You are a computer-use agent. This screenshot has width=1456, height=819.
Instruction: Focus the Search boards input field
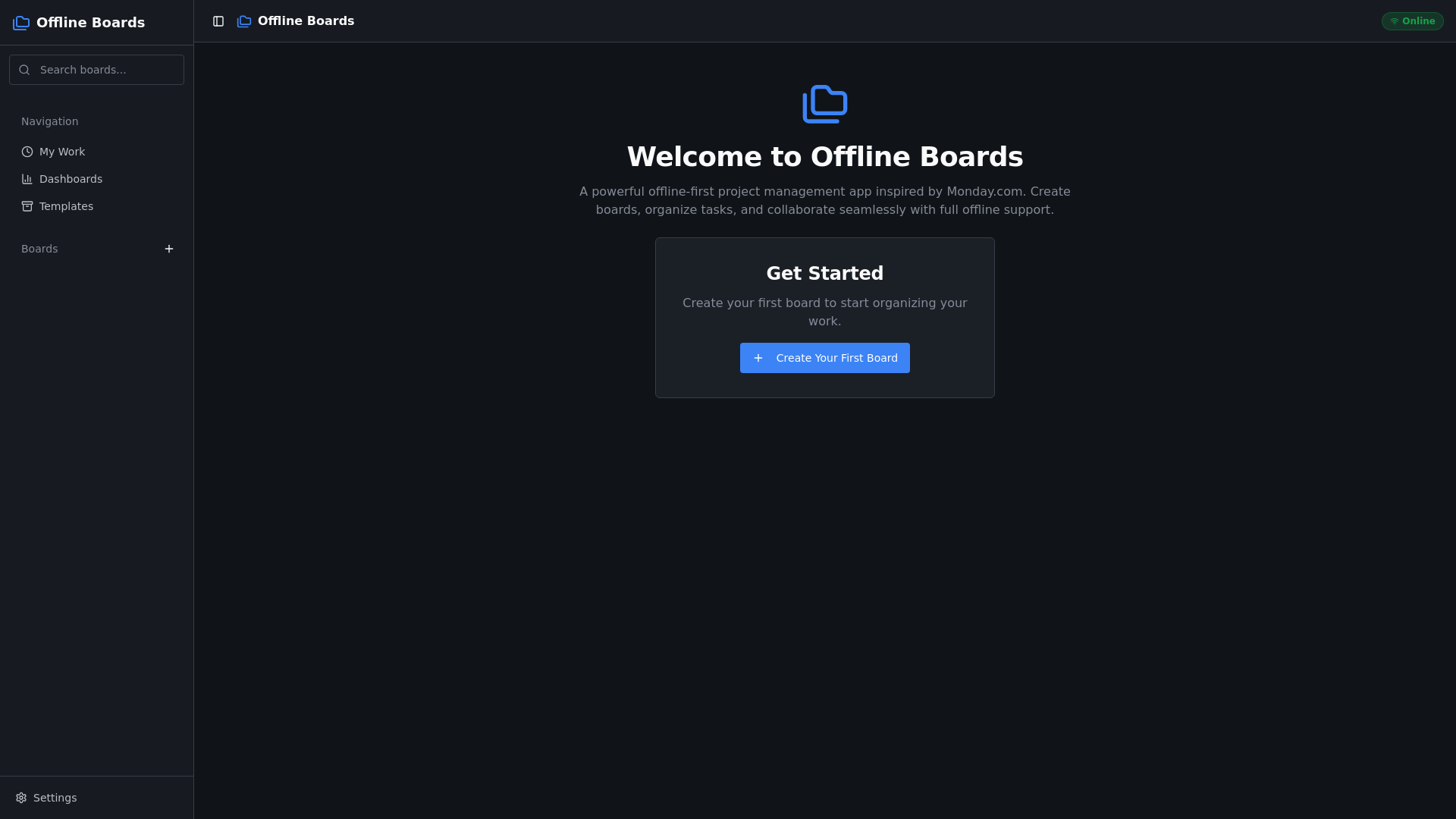click(x=96, y=70)
